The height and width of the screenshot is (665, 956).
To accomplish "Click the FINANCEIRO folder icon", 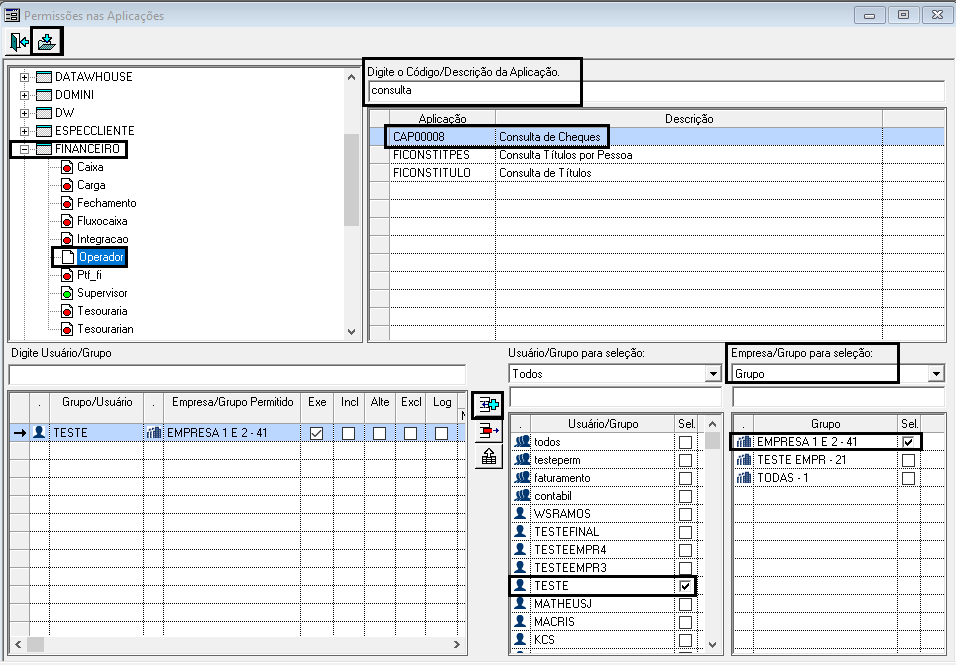I will [x=44, y=149].
